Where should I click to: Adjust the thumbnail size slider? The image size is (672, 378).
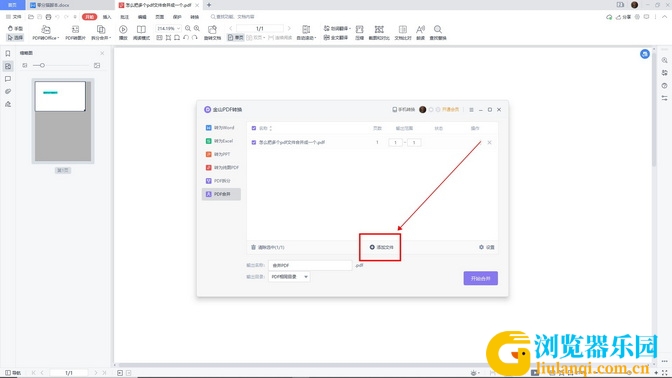pos(42,66)
